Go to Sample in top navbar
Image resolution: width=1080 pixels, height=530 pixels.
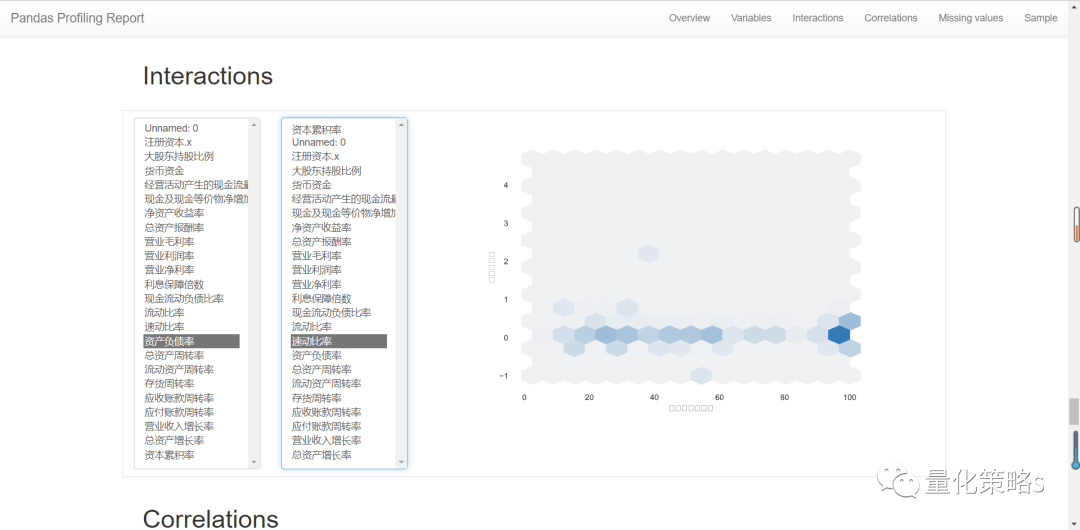[1040, 18]
